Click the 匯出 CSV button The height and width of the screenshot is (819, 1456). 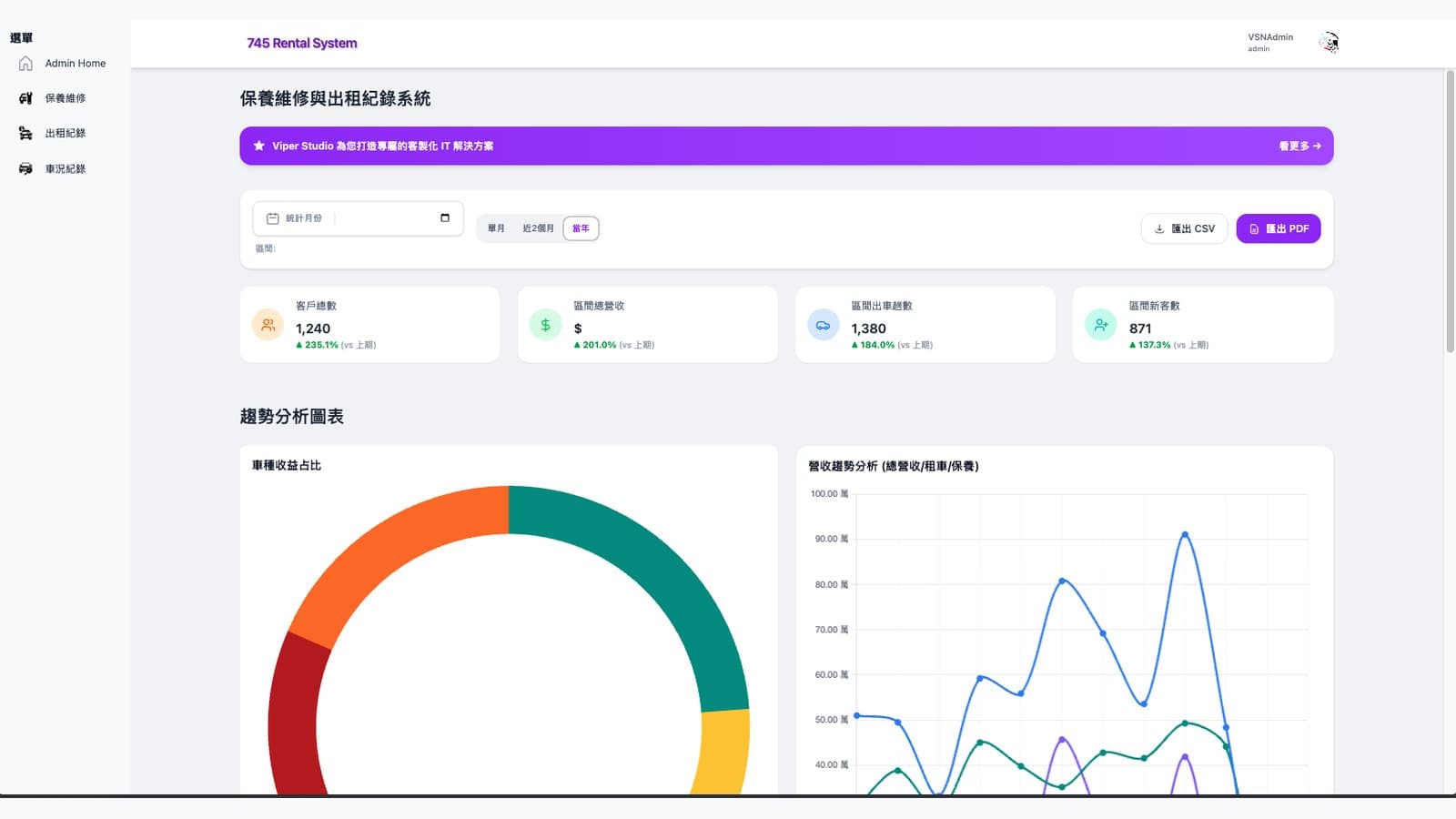(1184, 228)
